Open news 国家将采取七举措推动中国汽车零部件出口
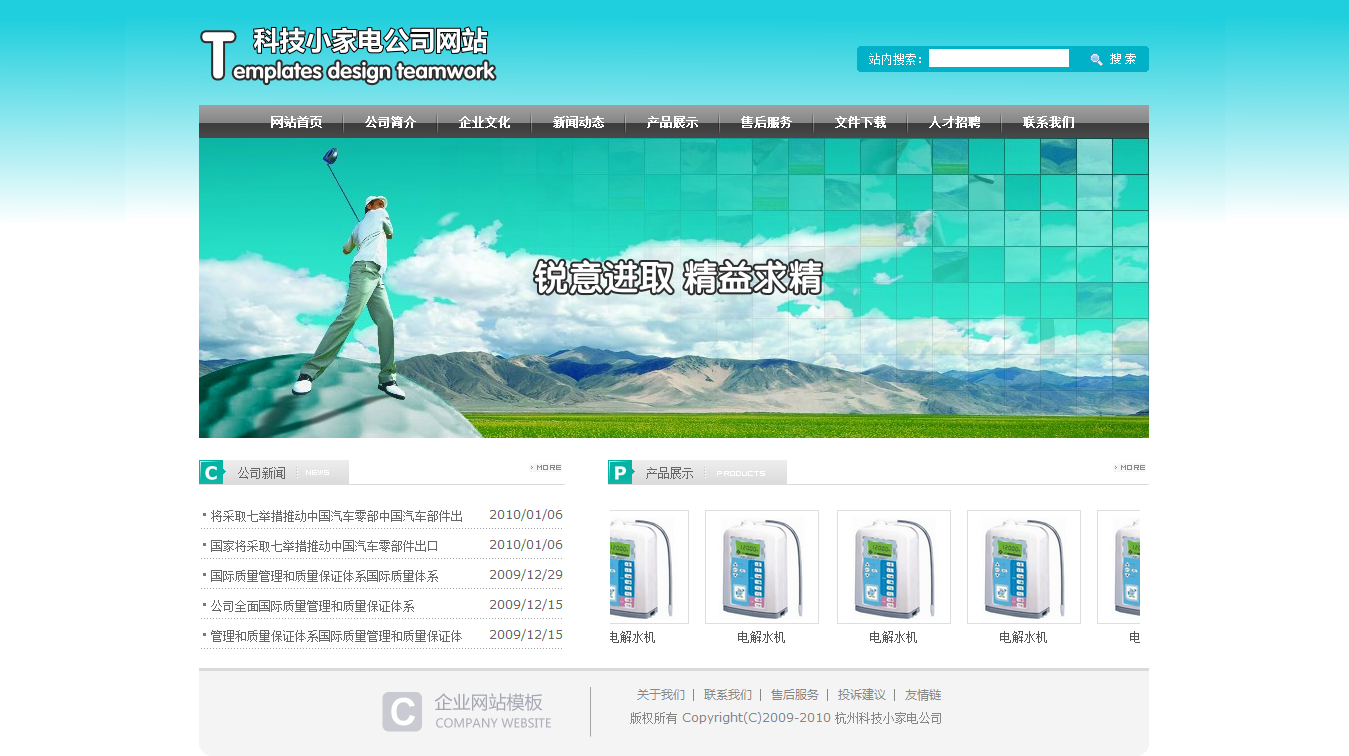Viewport: 1349px width, 756px height. pyautogui.click(x=324, y=546)
